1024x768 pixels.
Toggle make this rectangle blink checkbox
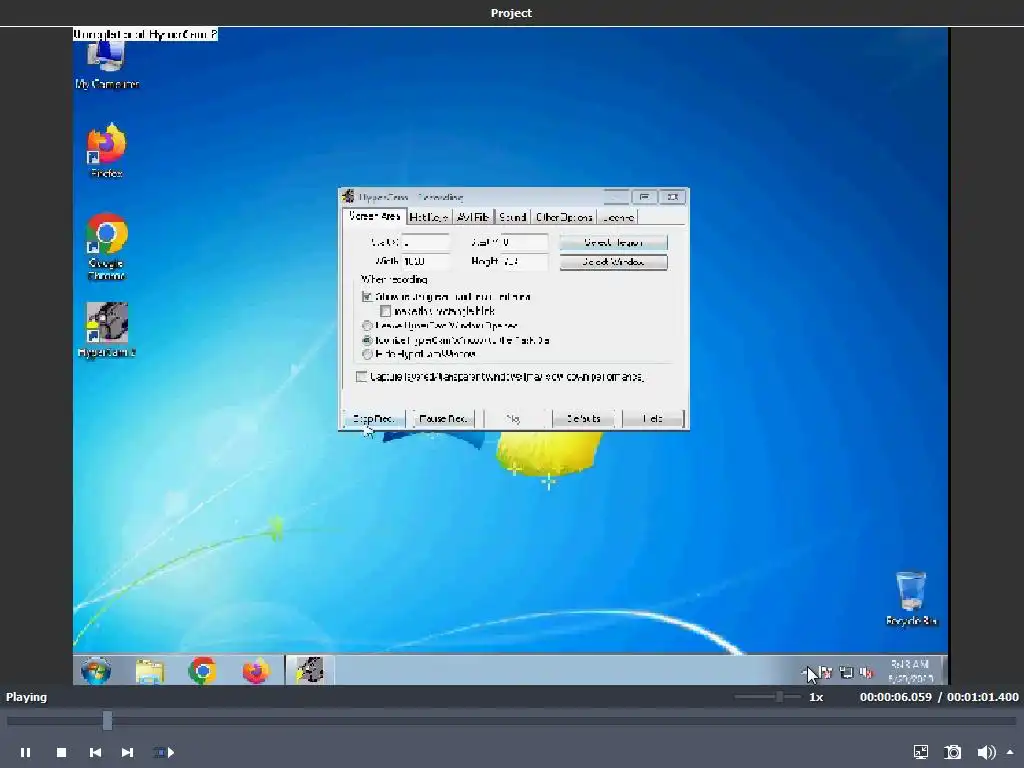coord(385,311)
